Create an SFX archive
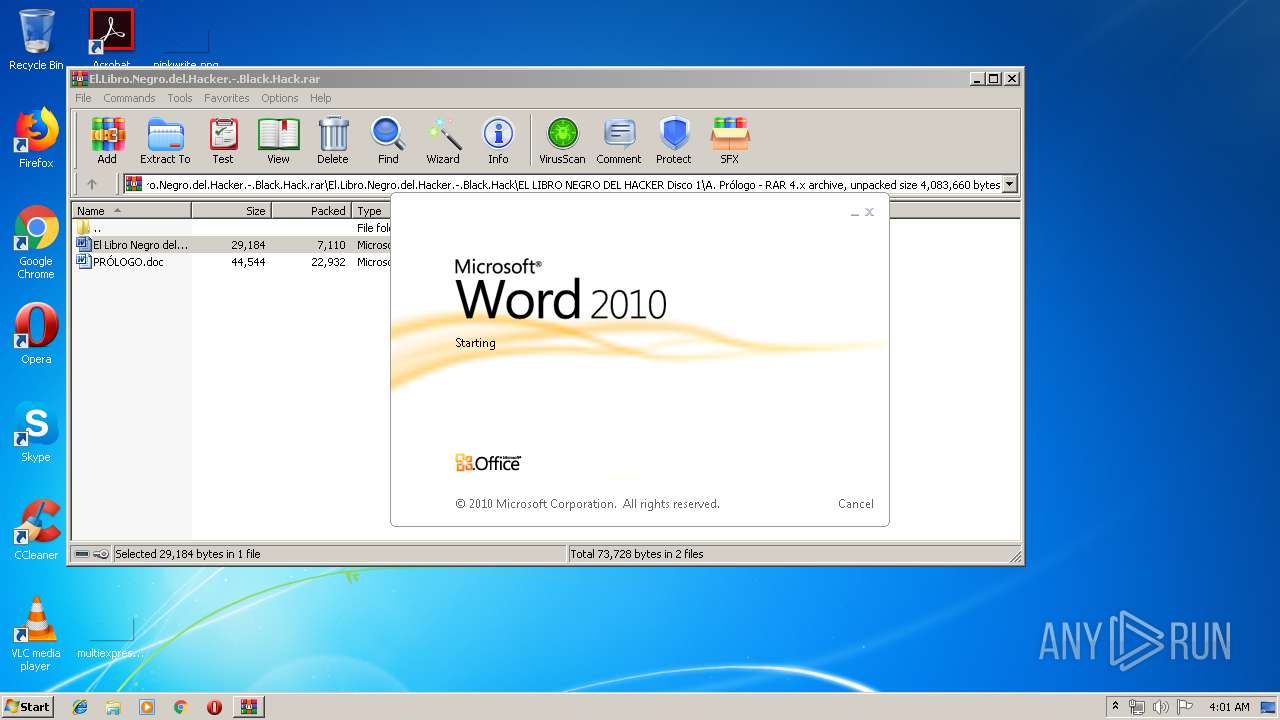Screen dimensions: 1280x720 tap(730, 140)
